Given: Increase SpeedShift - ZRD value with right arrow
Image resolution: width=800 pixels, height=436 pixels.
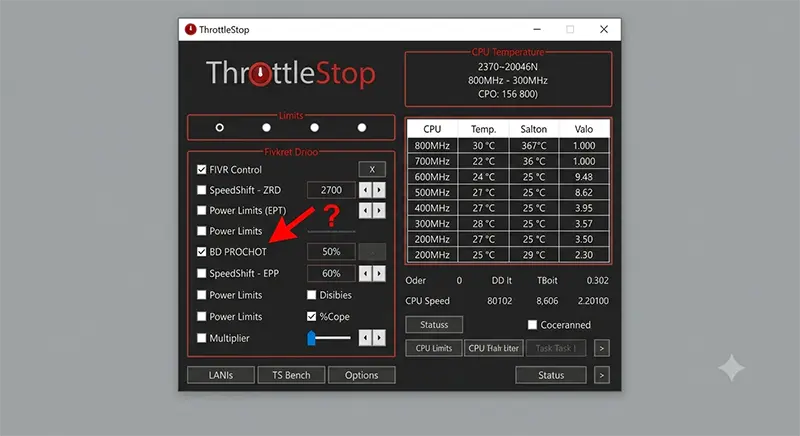Looking at the screenshot, I should pyautogui.click(x=379, y=190).
